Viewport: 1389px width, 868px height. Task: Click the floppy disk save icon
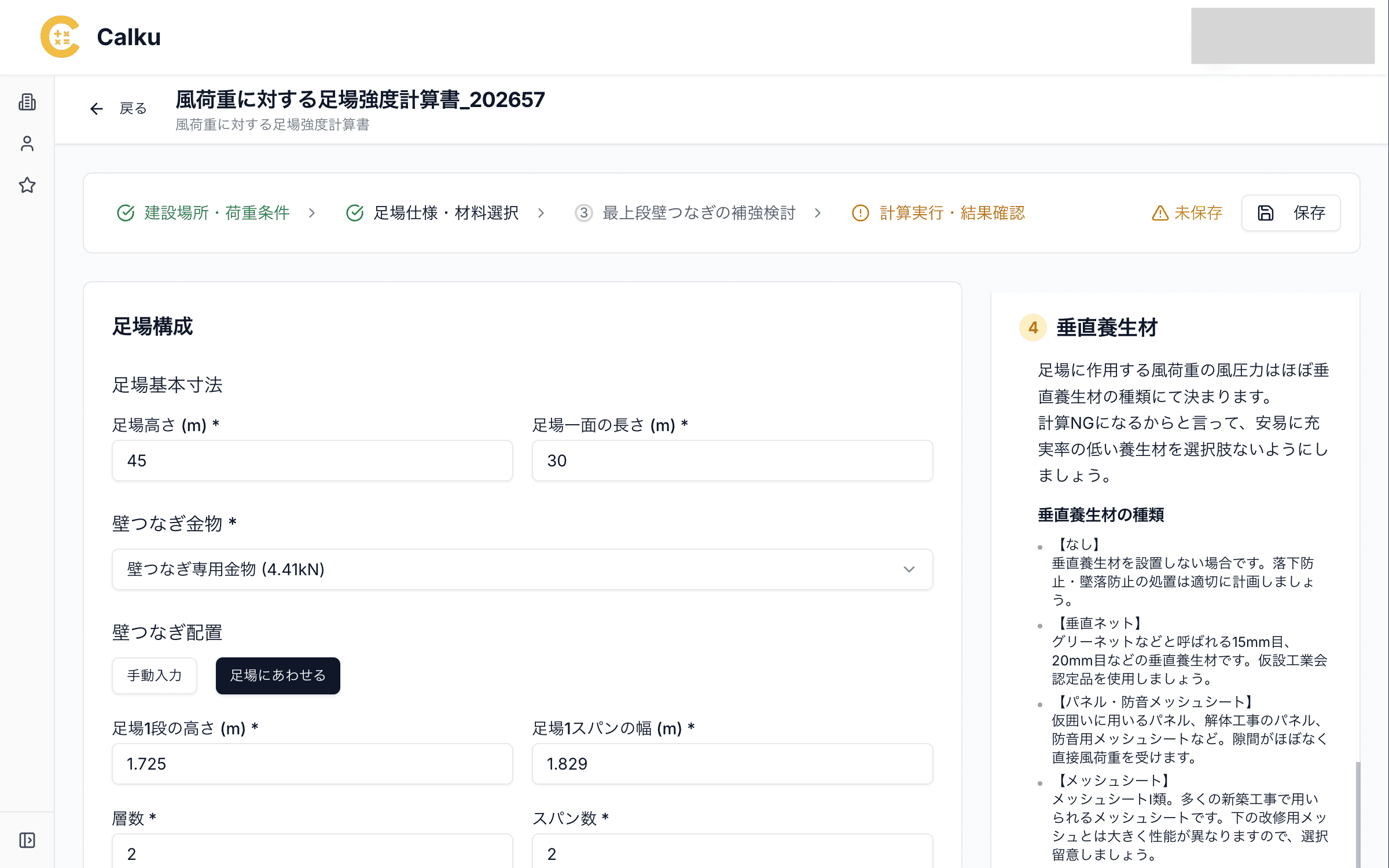[x=1266, y=213]
